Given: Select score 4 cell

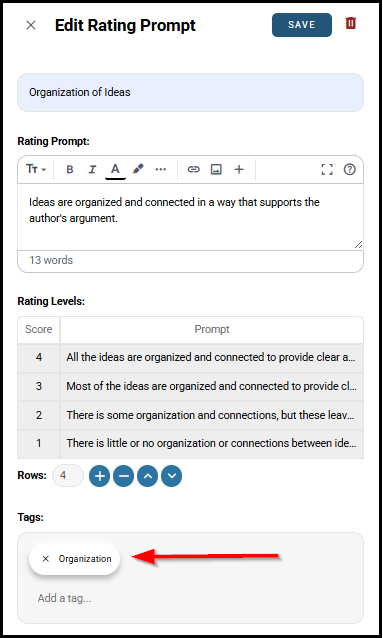Looking at the screenshot, I should [x=39, y=358].
